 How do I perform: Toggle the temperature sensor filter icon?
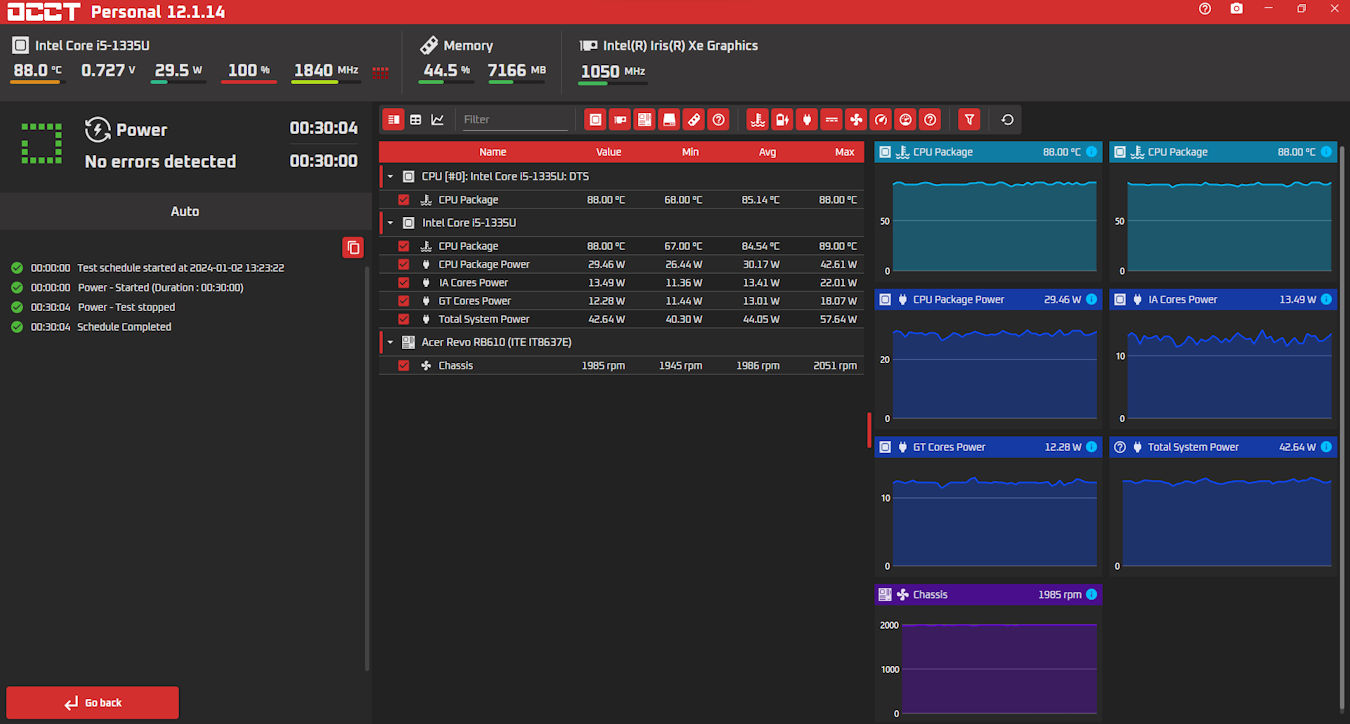click(758, 120)
